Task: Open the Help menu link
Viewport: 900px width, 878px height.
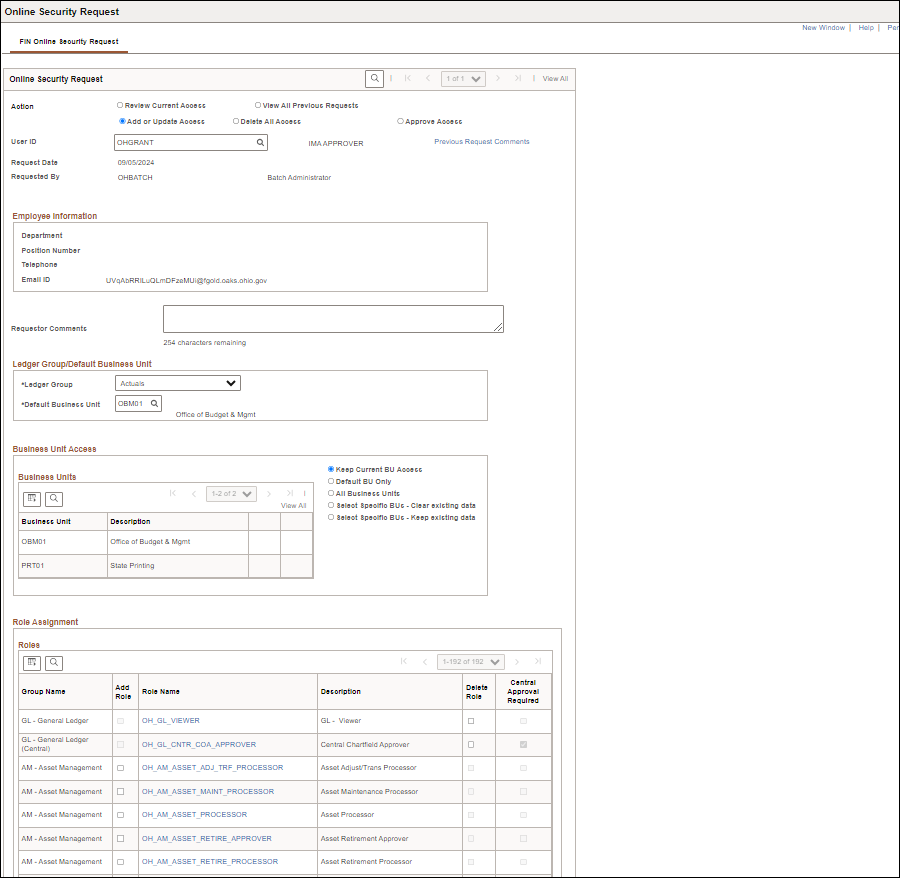Action: [x=866, y=28]
